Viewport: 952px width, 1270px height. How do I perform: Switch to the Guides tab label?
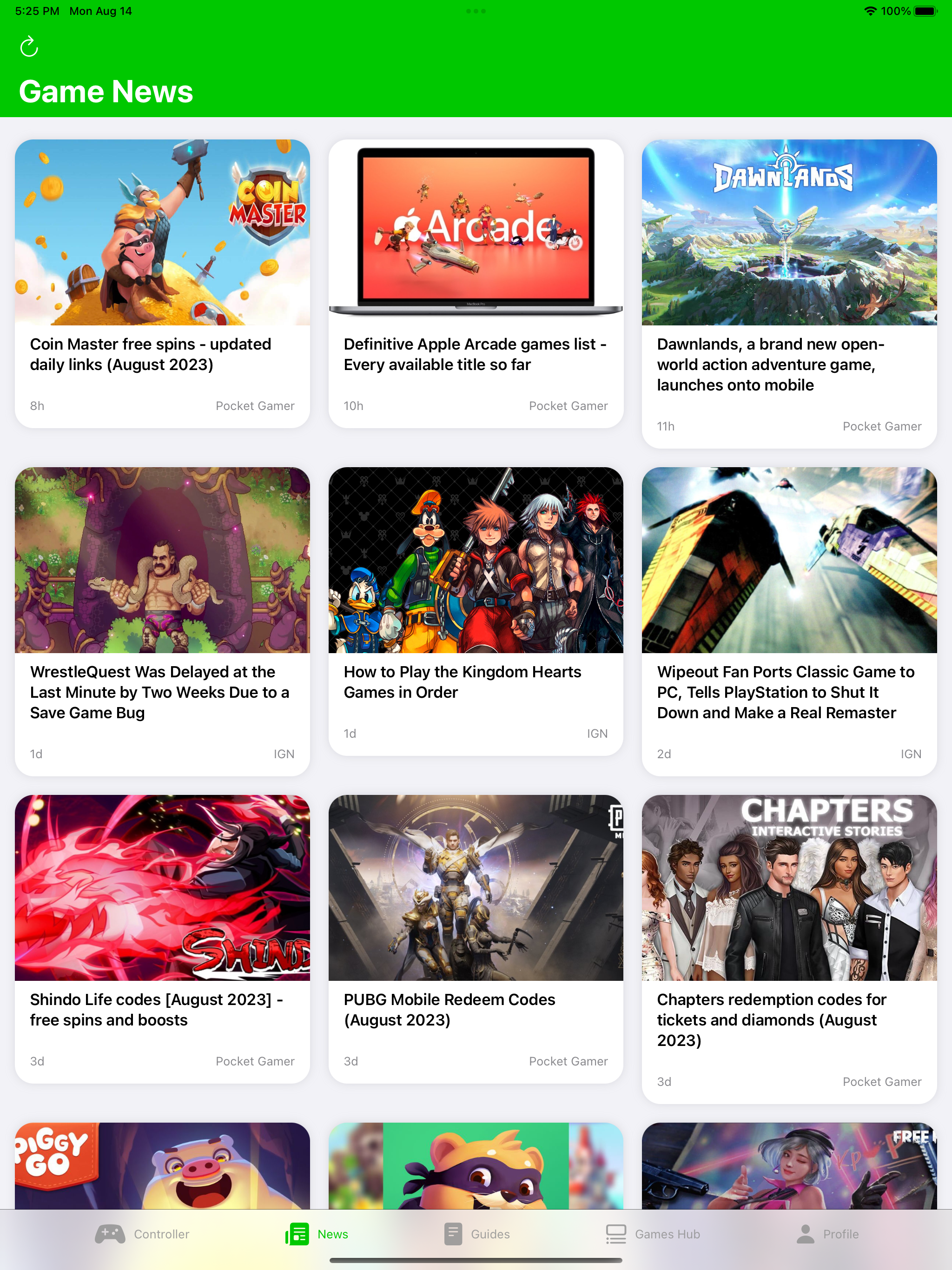coord(490,1234)
